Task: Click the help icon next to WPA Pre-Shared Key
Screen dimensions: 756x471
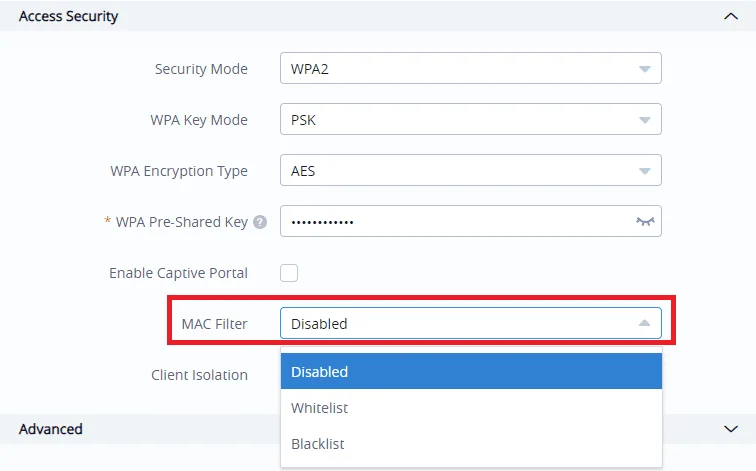Action: 260,222
